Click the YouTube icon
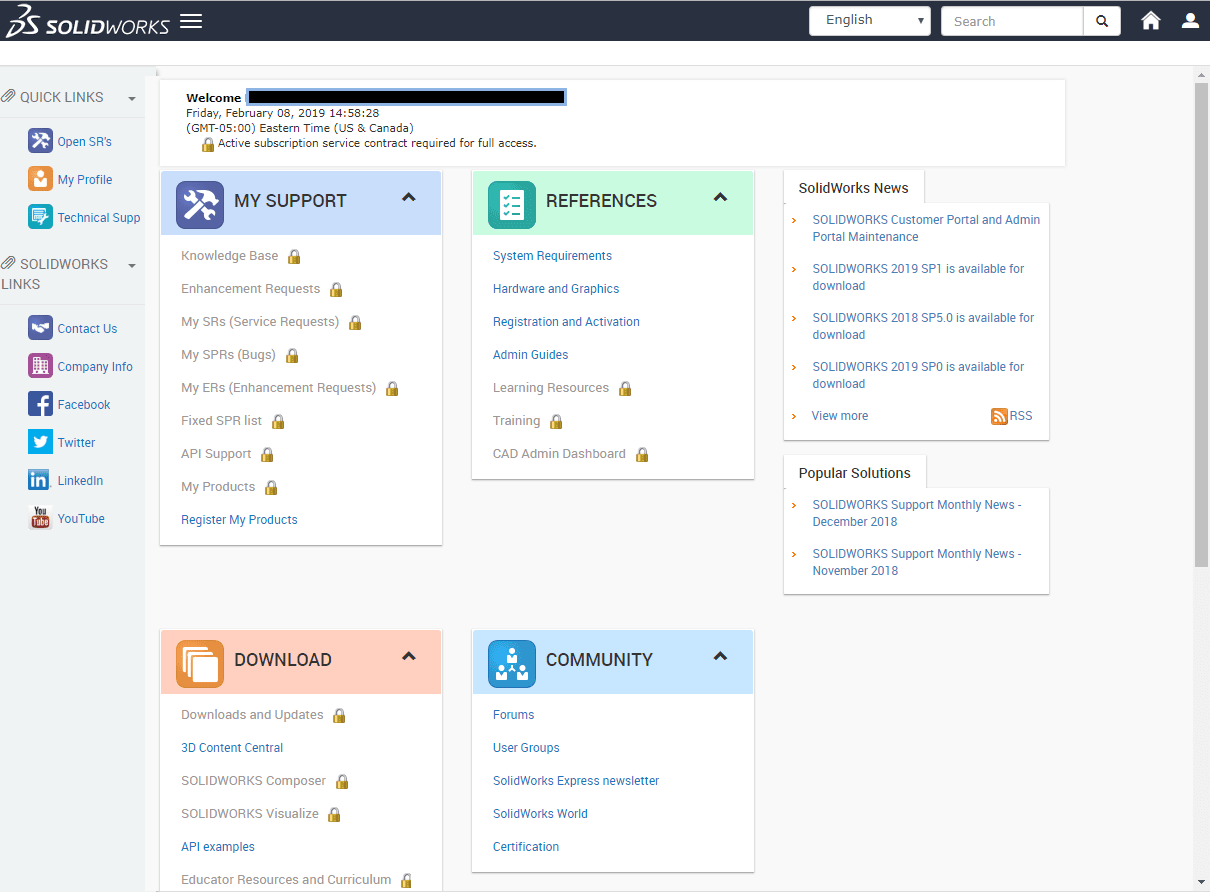This screenshot has height=892, width=1210. point(40,518)
